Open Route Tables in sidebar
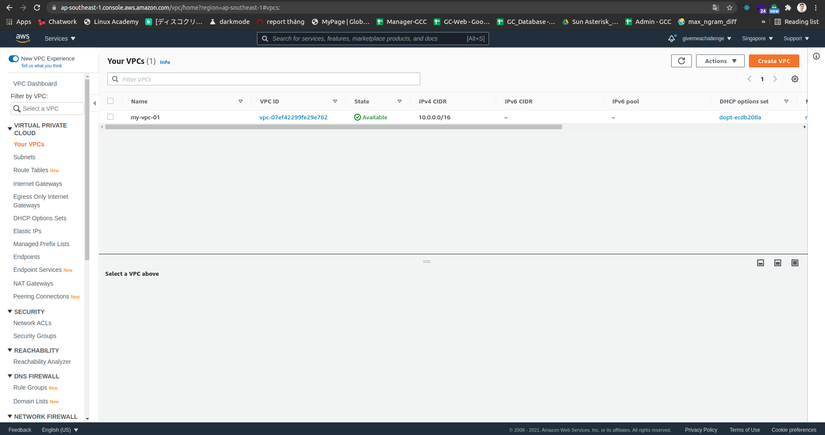 [x=31, y=170]
